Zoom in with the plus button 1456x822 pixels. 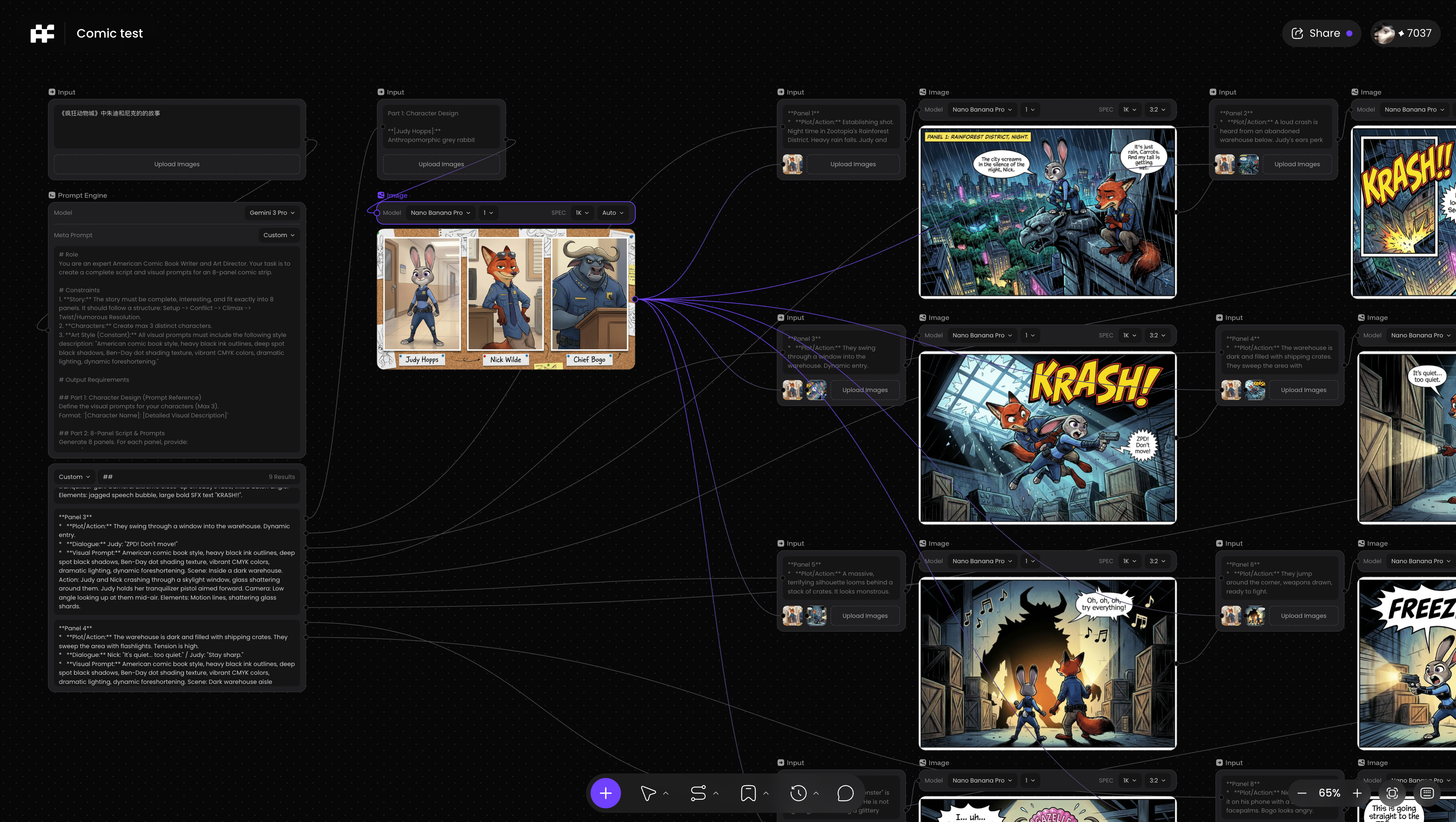(1357, 793)
